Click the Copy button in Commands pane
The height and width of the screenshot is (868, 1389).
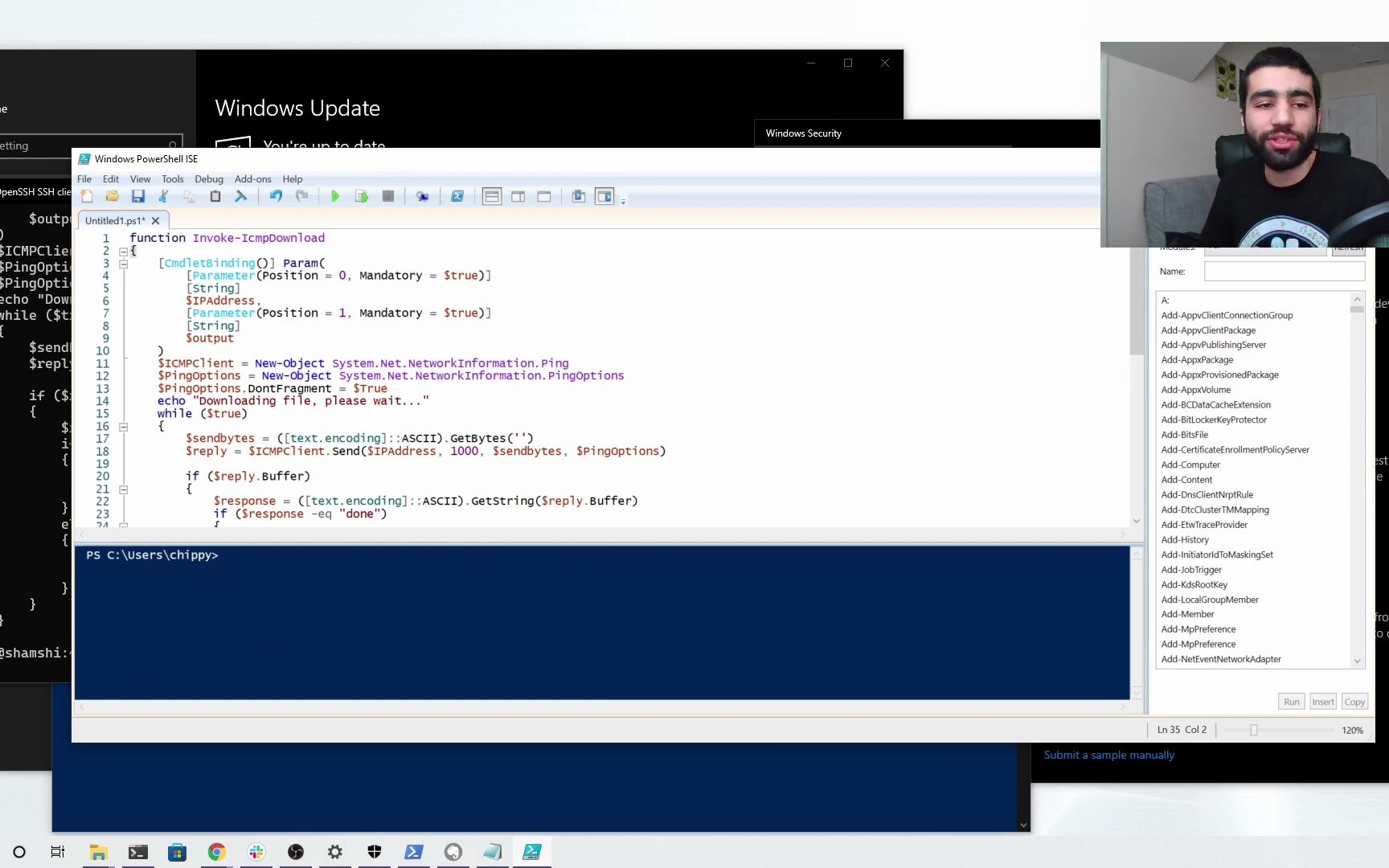tap(1354, 702)
